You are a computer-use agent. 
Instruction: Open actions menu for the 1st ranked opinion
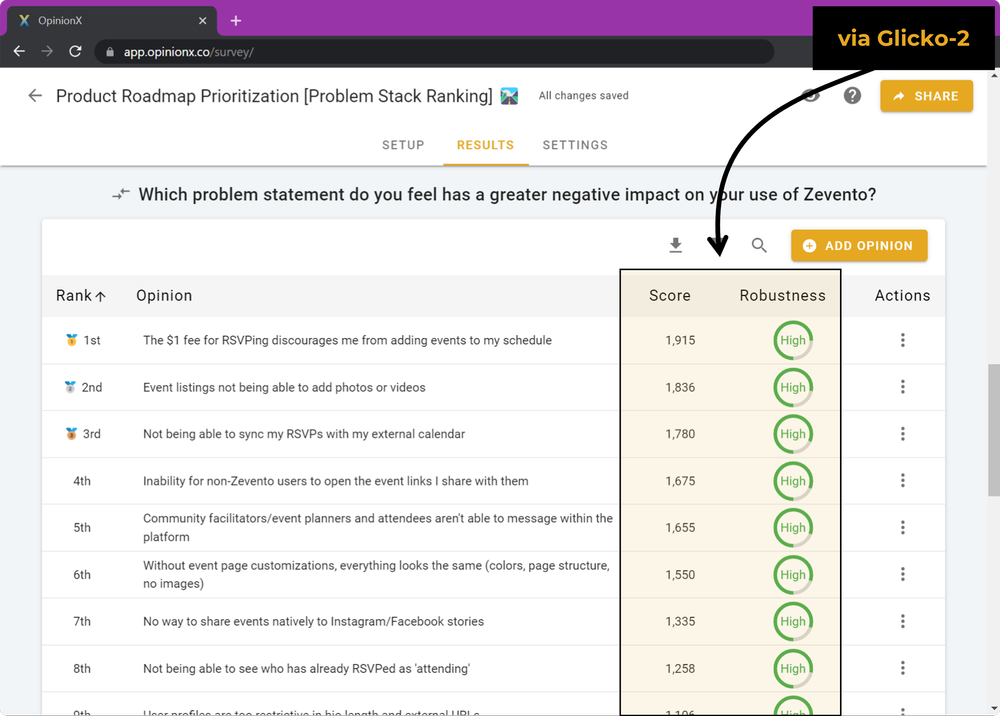(x=903, y=340)
